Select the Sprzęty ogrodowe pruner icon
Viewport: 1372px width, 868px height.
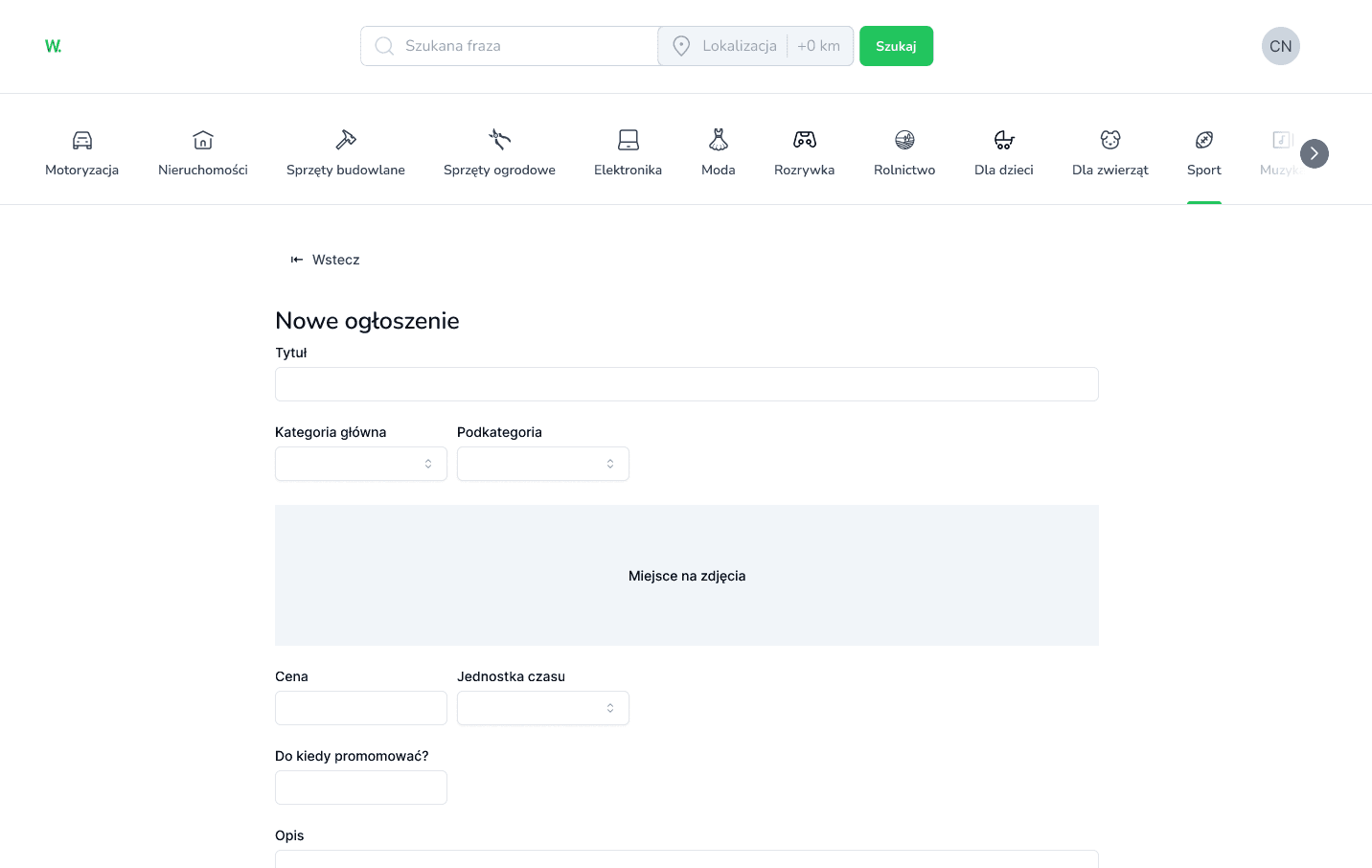499,139
